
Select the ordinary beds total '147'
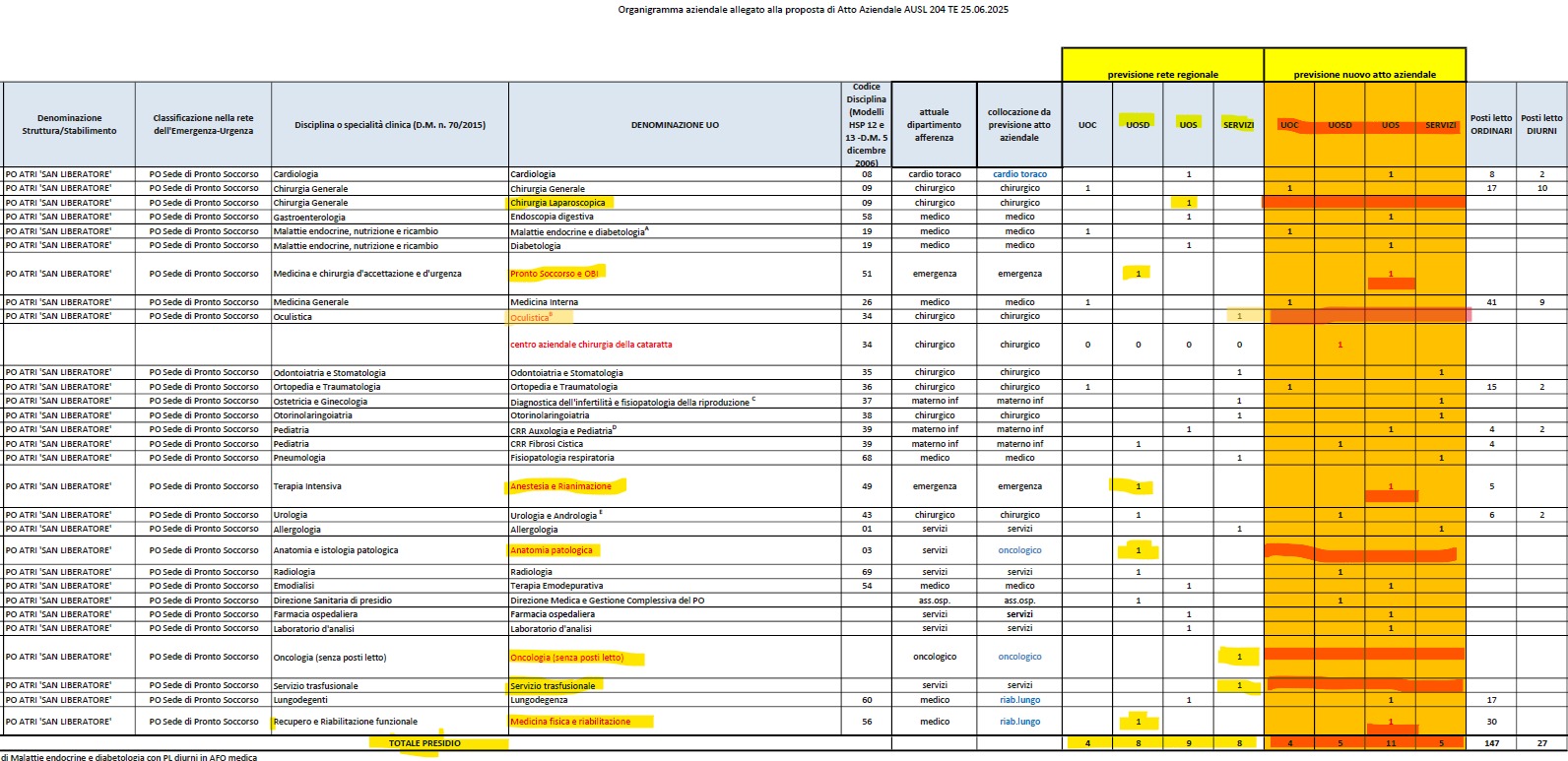click(1491, 743)
